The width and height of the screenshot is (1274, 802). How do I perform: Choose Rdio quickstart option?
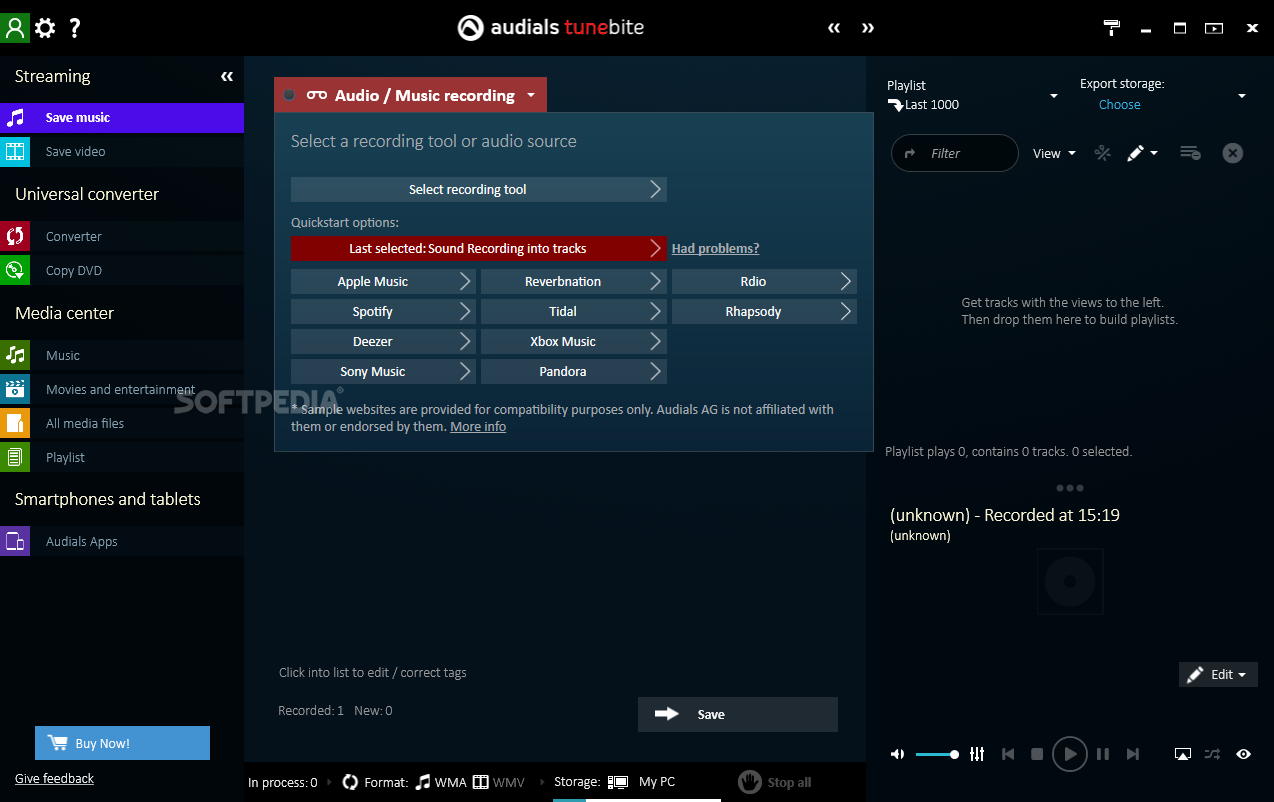[x=764, y=282]
